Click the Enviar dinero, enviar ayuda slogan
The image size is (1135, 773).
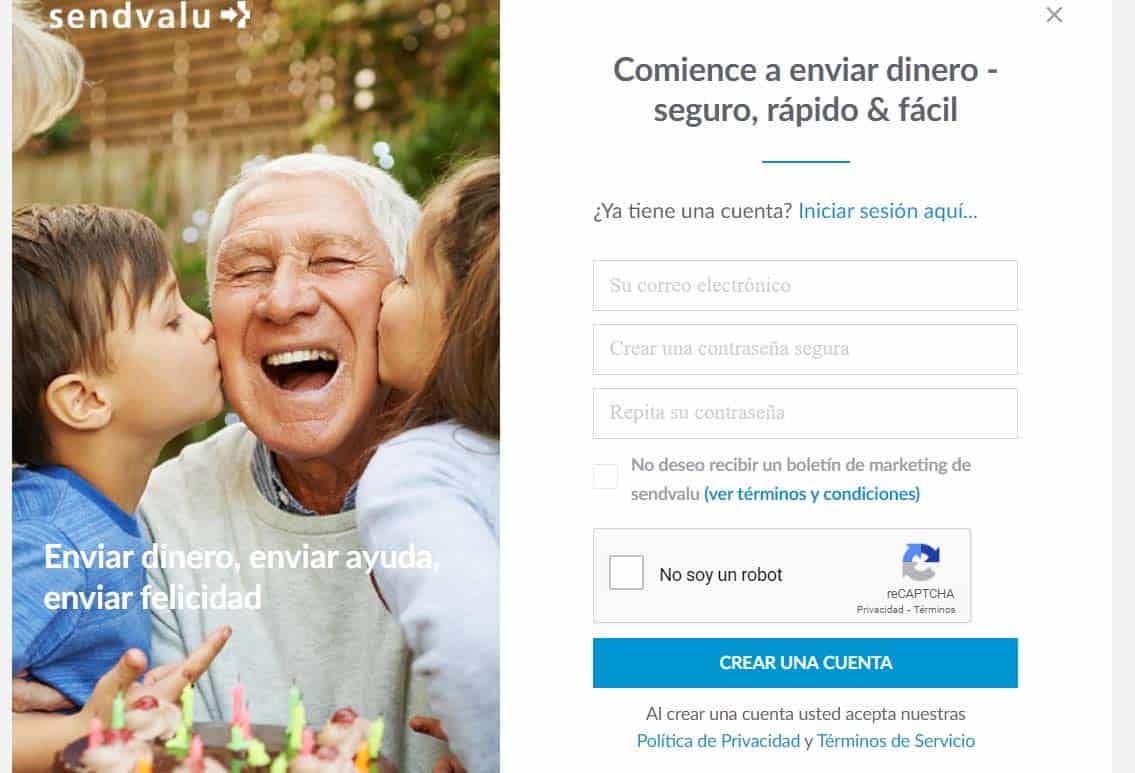[241, 578]
